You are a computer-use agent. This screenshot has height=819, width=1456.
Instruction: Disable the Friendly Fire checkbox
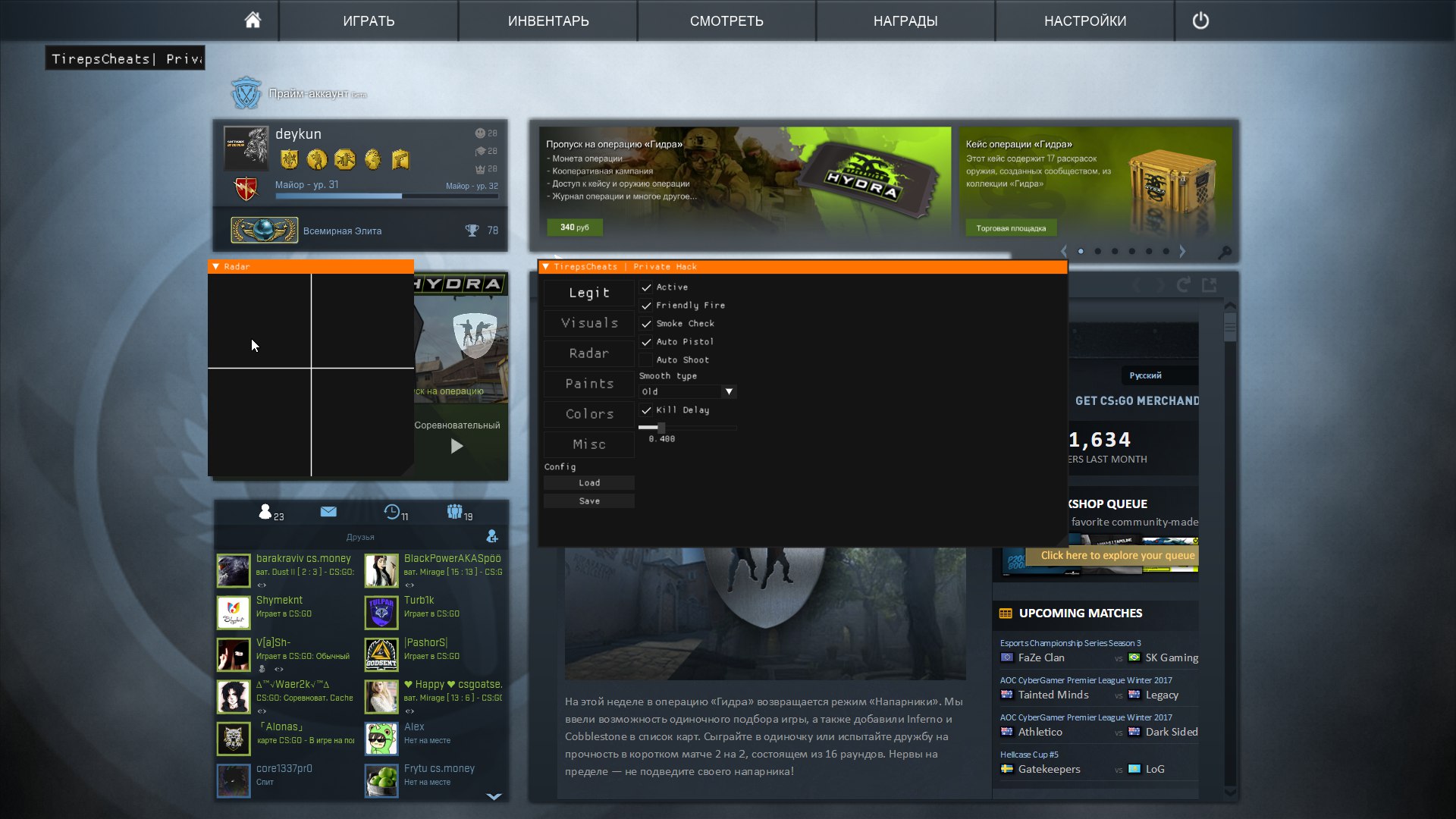tap(646, 306)
